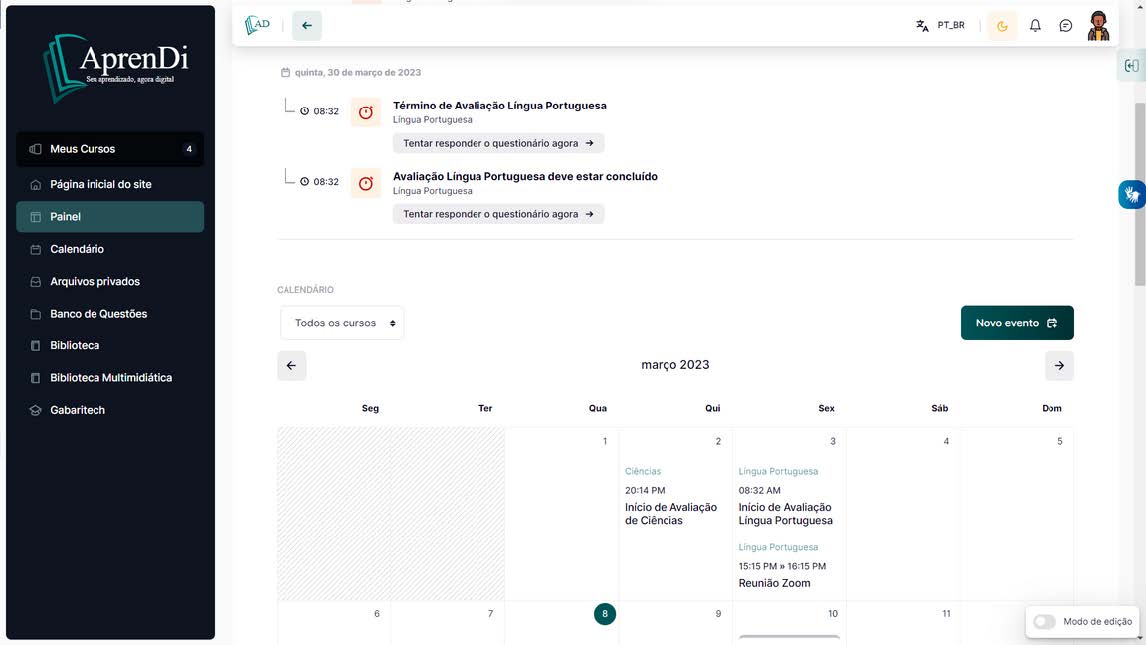Click the AD logo in top bar

(x=258, y=25)
